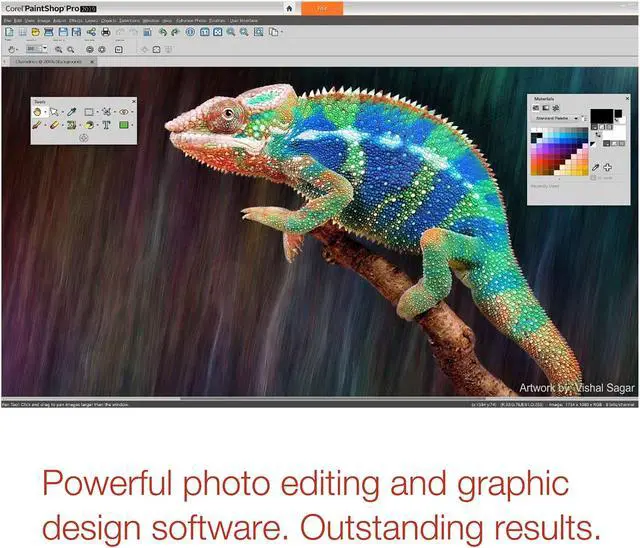Switch Materials to the second tab view
640x548 pixels.
546,108
